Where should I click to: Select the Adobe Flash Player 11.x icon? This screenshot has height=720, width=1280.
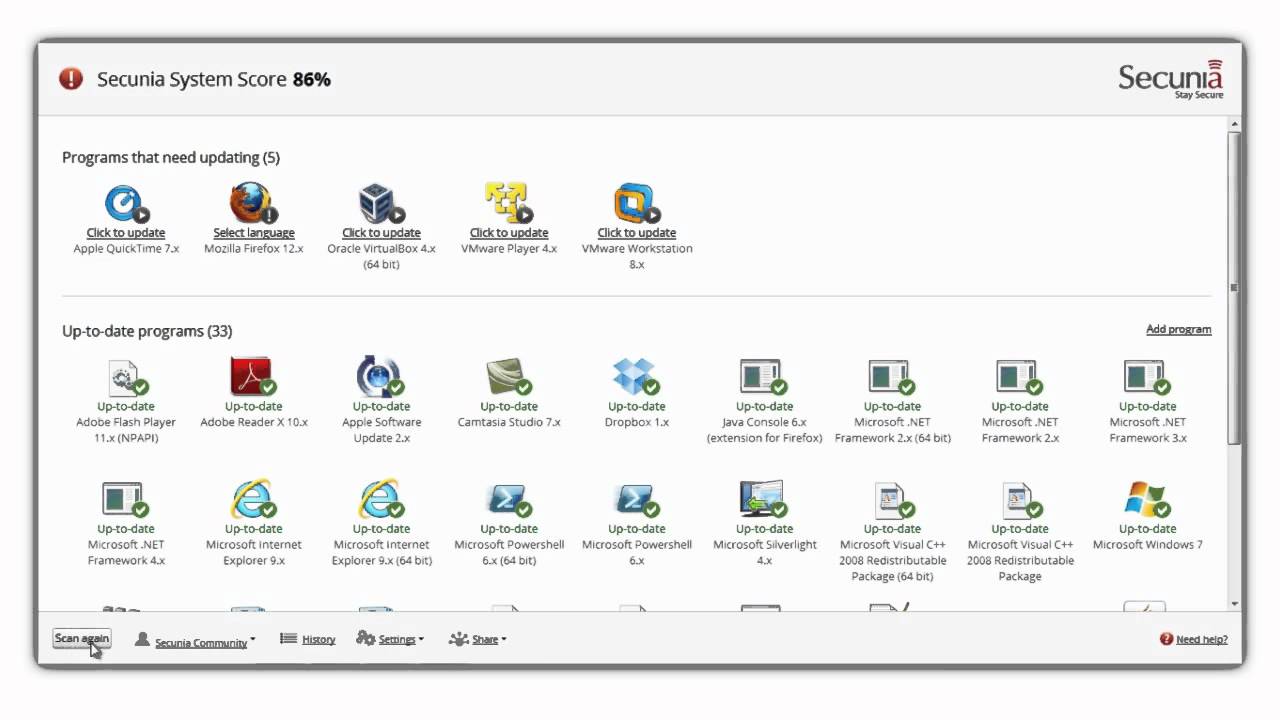coord(126,377)
